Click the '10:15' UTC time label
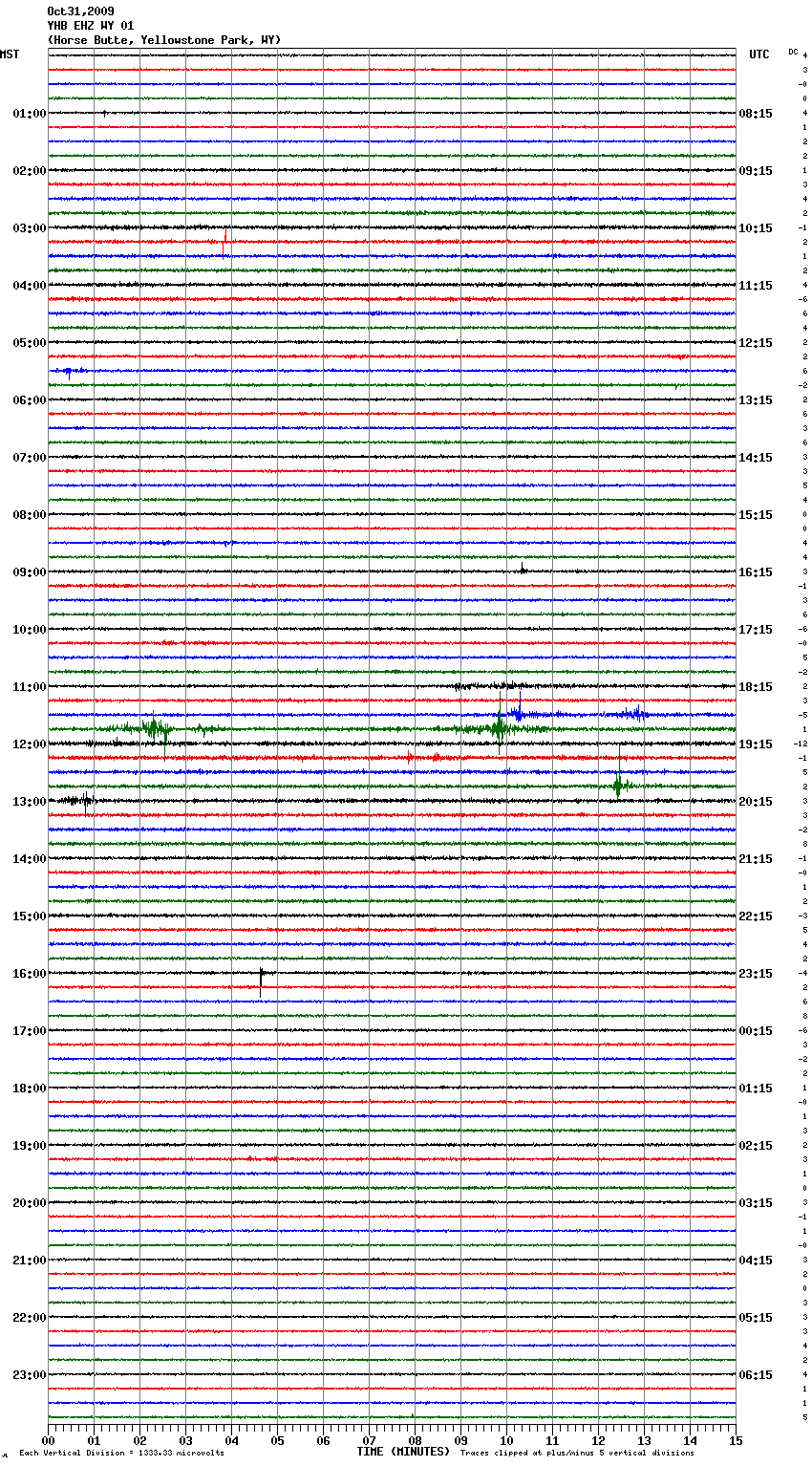 756,228
